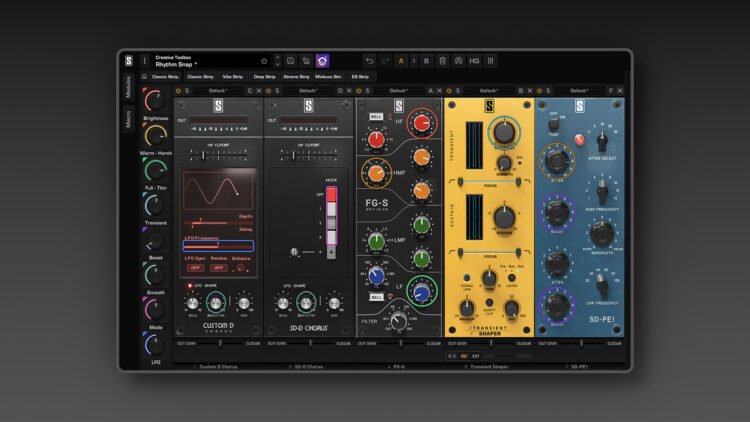The image size is (750, 422).
Task: Switch to the Xtreme Strip tab
Action: [296, 77]
